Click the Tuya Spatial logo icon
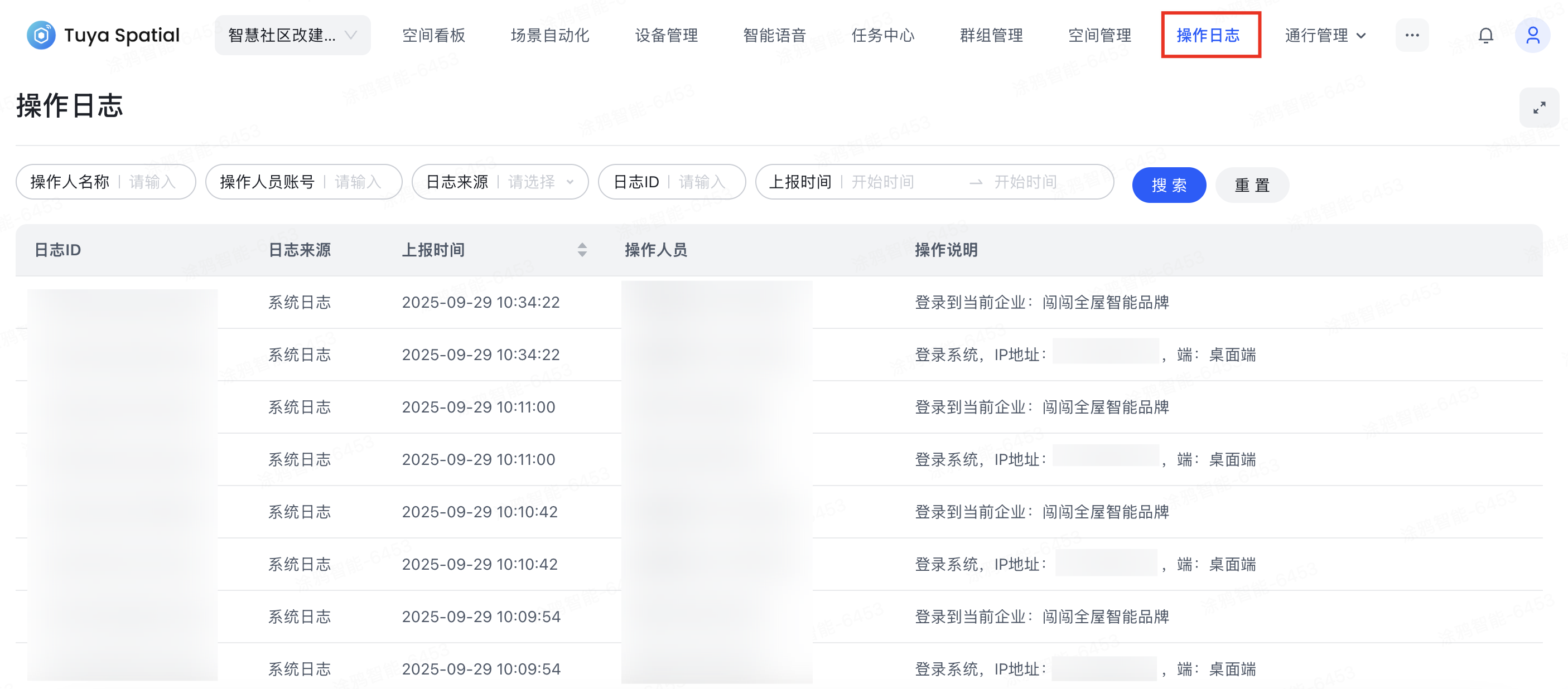The width and height of the screenshot is (1568, 689). tap(41, 35)
